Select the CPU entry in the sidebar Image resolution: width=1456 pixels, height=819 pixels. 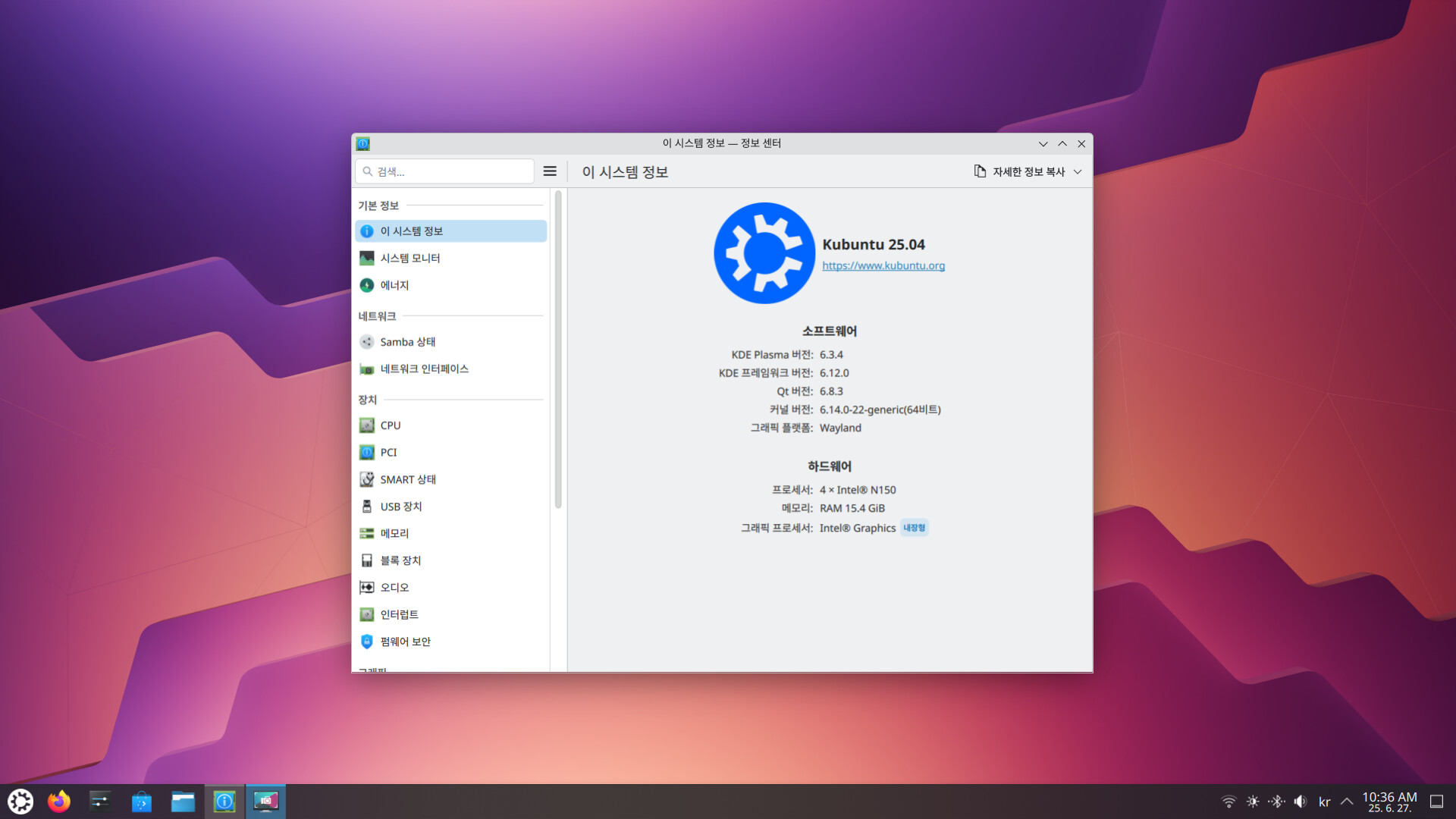tap(390, 425)
